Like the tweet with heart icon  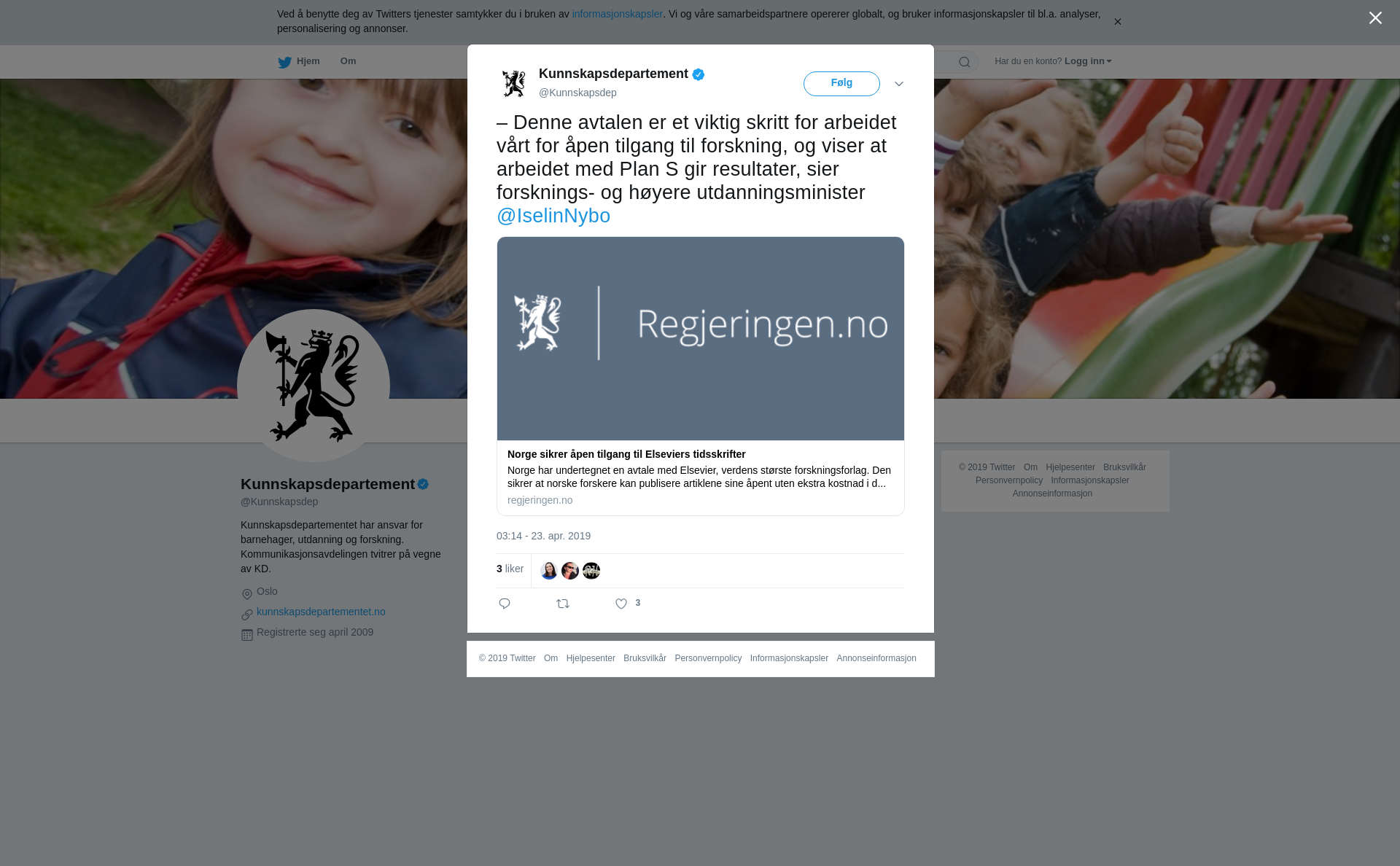click(x=621, y=604)
